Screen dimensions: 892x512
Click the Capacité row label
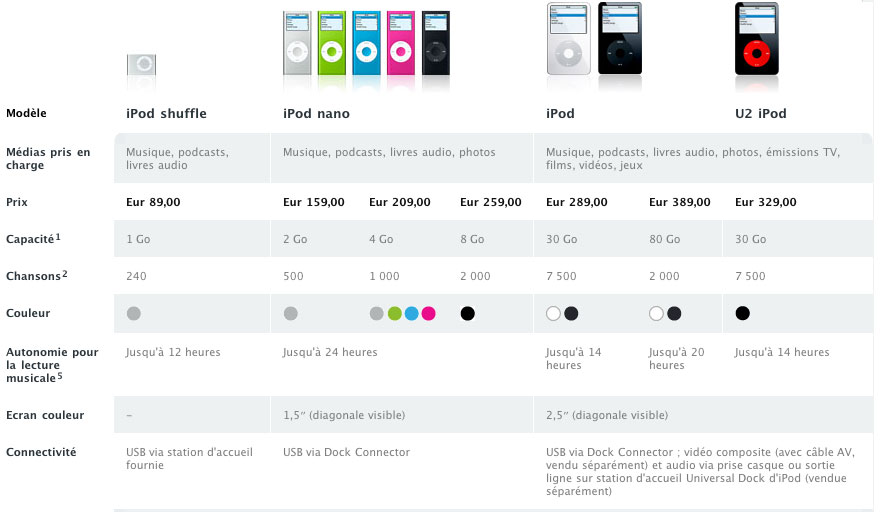point(33,239)
